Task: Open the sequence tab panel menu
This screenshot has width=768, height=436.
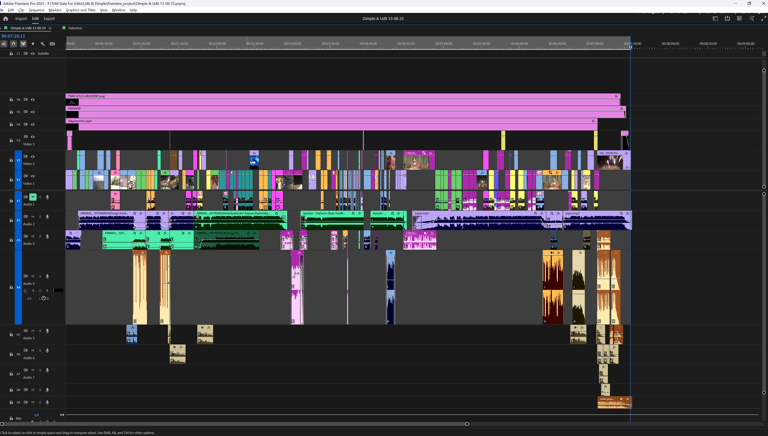Action: (x=50, y=28)
